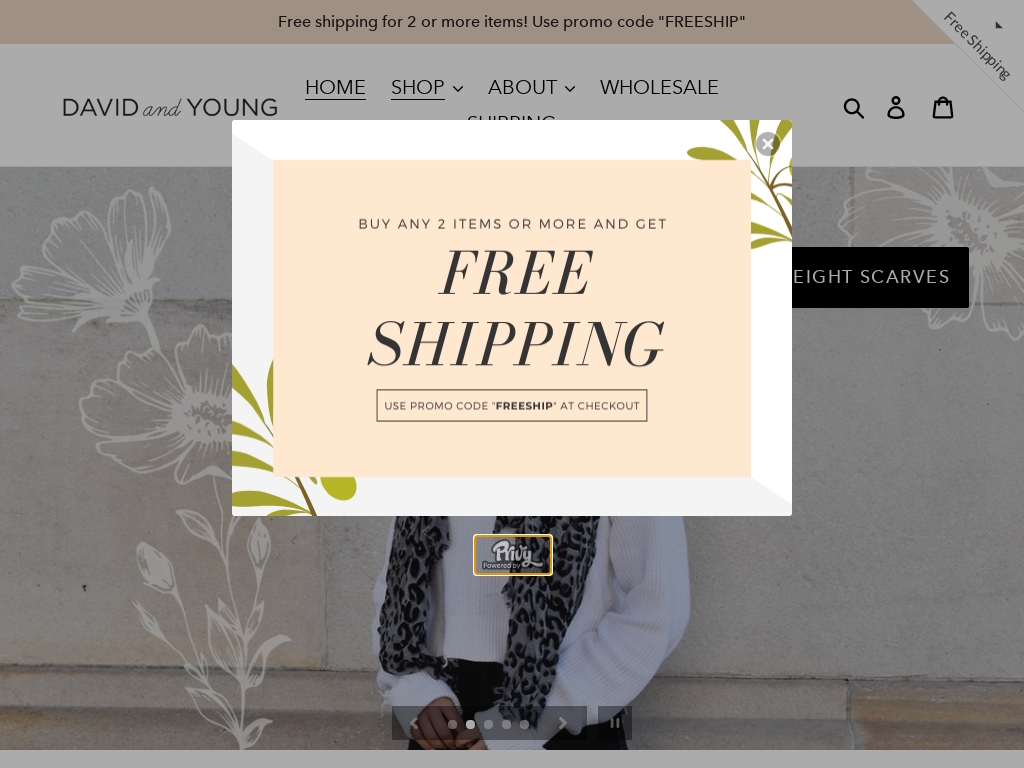Viewport: 1024px width, 768px height.
Task: Select the fifth slideshow dot
Action: [x=524, y=724]
